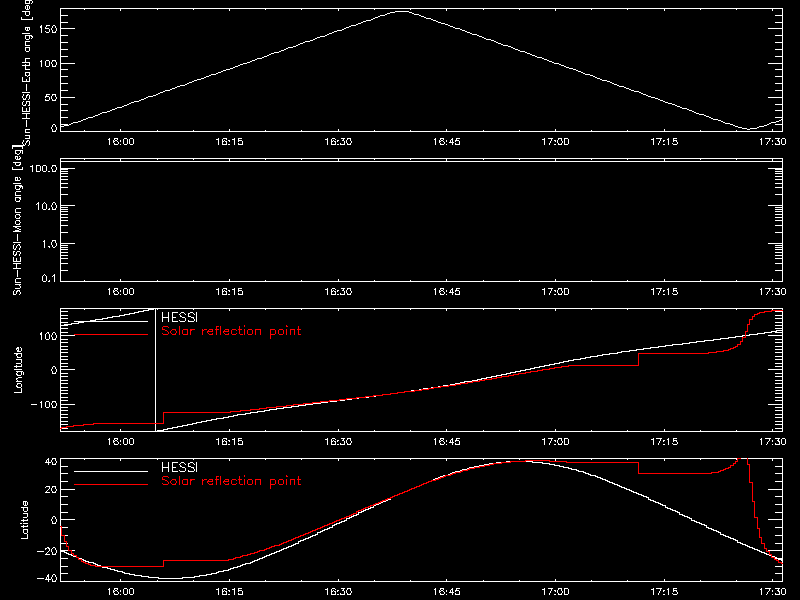Click vertical white wrap line in Longitude plot
This screenshot has width=800, height=600.
[x=155, y=370]
